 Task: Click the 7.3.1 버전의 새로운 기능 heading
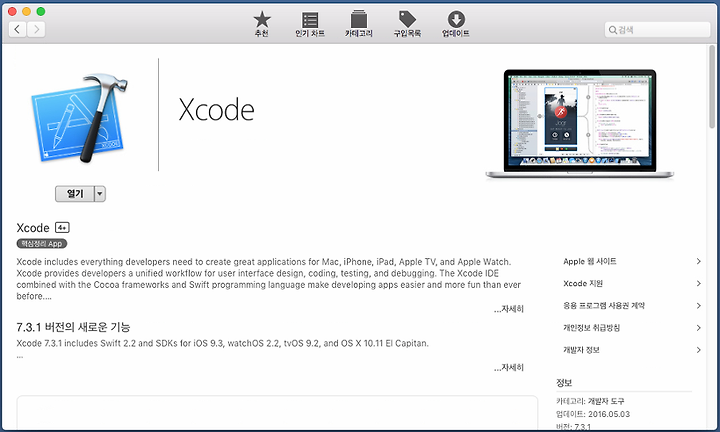click(73, 327)
